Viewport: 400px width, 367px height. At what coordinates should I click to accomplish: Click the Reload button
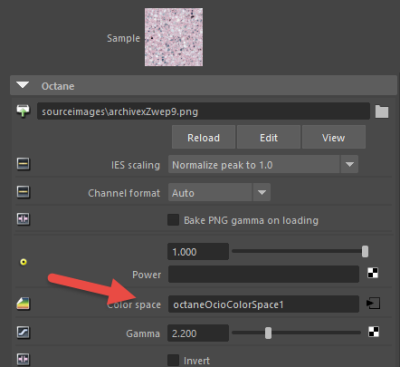coord(203,137)
